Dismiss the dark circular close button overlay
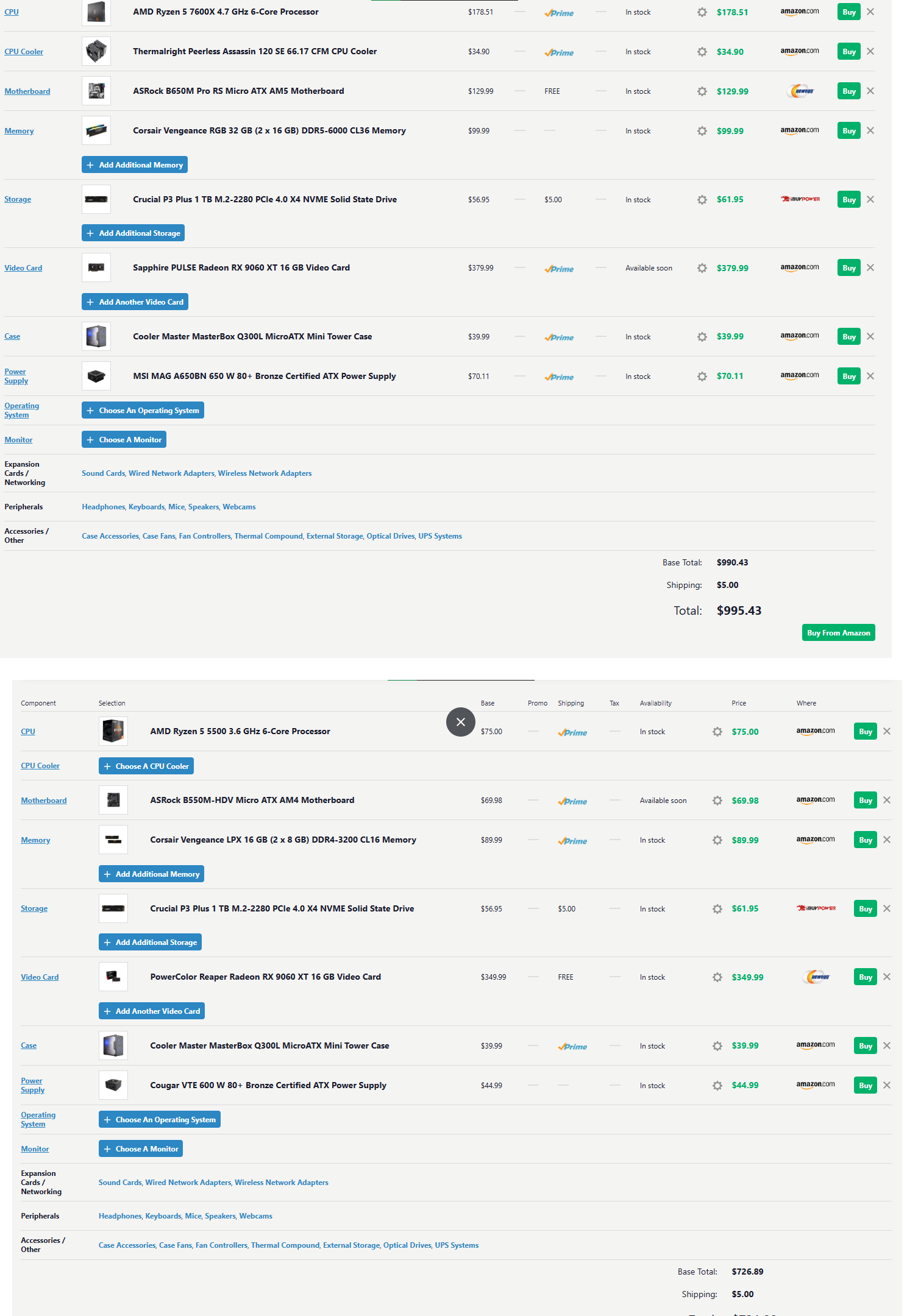Screen dimensions: 907x1316 point(461,722)
